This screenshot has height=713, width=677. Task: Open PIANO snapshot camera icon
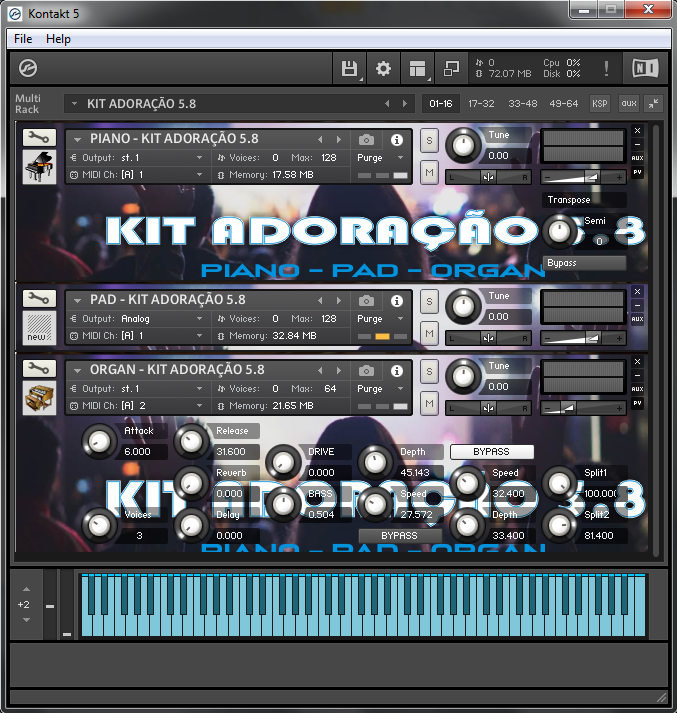(x=366, y=140)
